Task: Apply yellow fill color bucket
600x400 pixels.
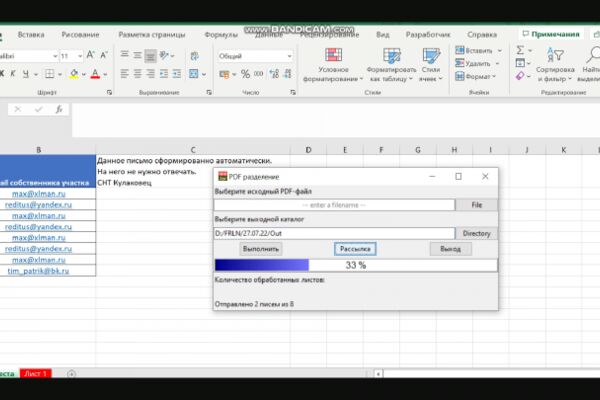Action: (x=74, y=73)
